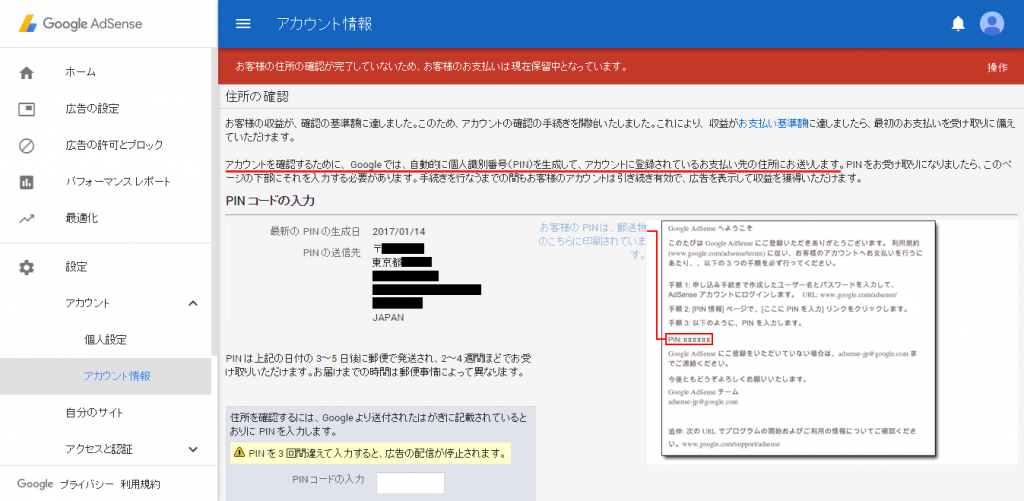1024x501 pixels.
Task: Click the PIN code input field
Action: [411, 483]
